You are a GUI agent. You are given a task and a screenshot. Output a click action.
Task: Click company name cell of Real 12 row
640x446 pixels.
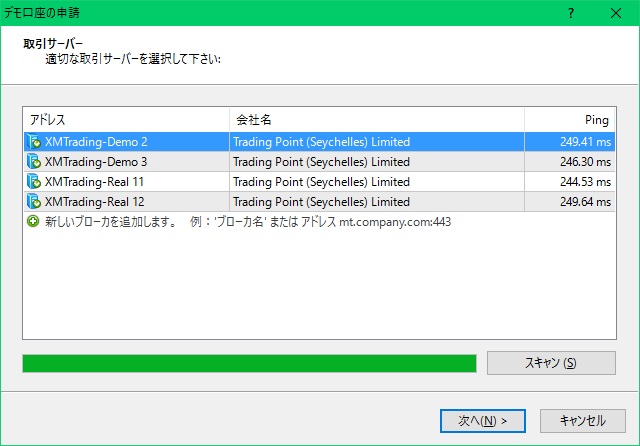377,202
